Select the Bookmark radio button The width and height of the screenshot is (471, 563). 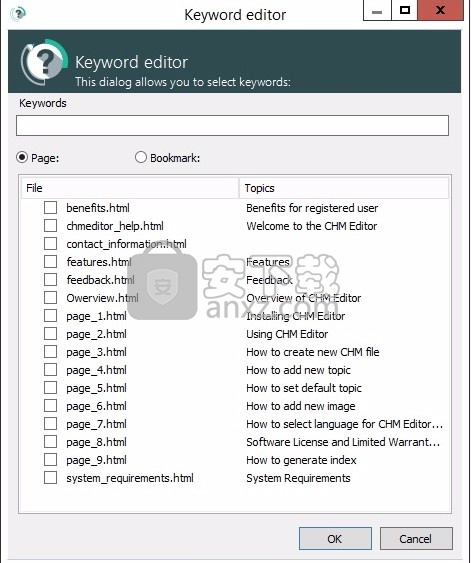pos(141,157)
